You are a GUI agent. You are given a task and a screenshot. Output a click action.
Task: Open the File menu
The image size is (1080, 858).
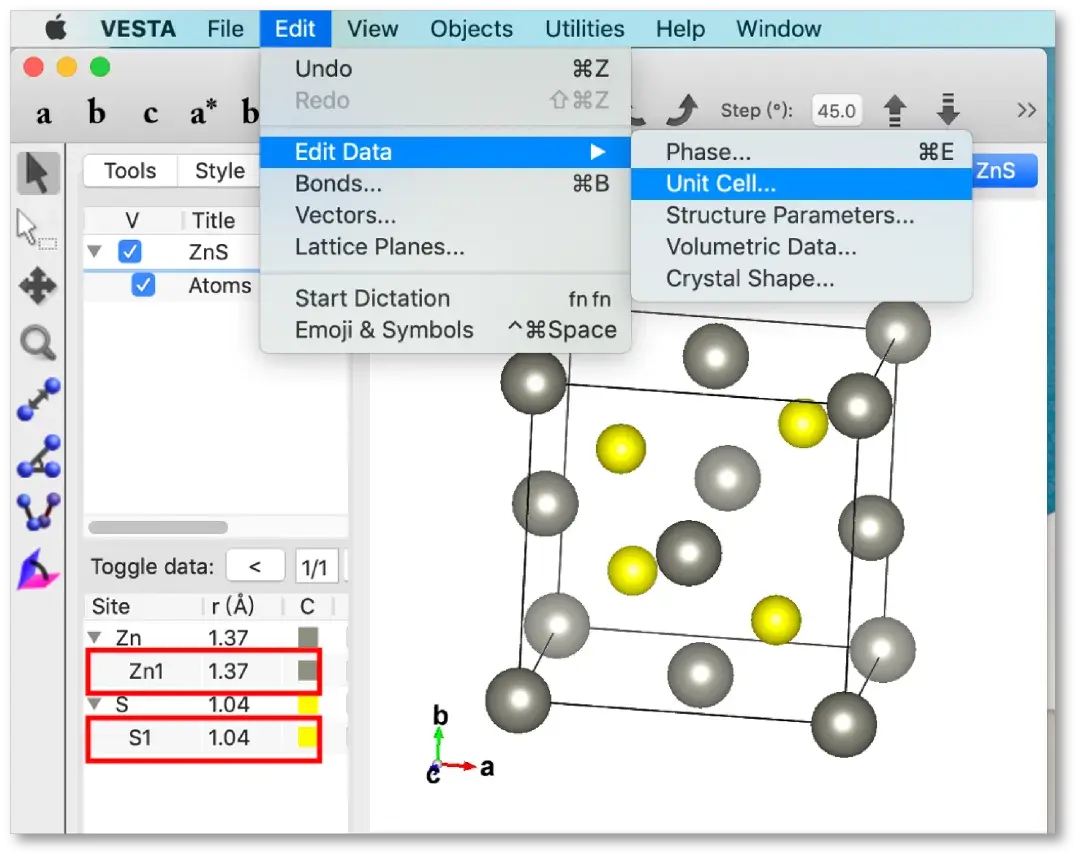click(x=225, y=29)
